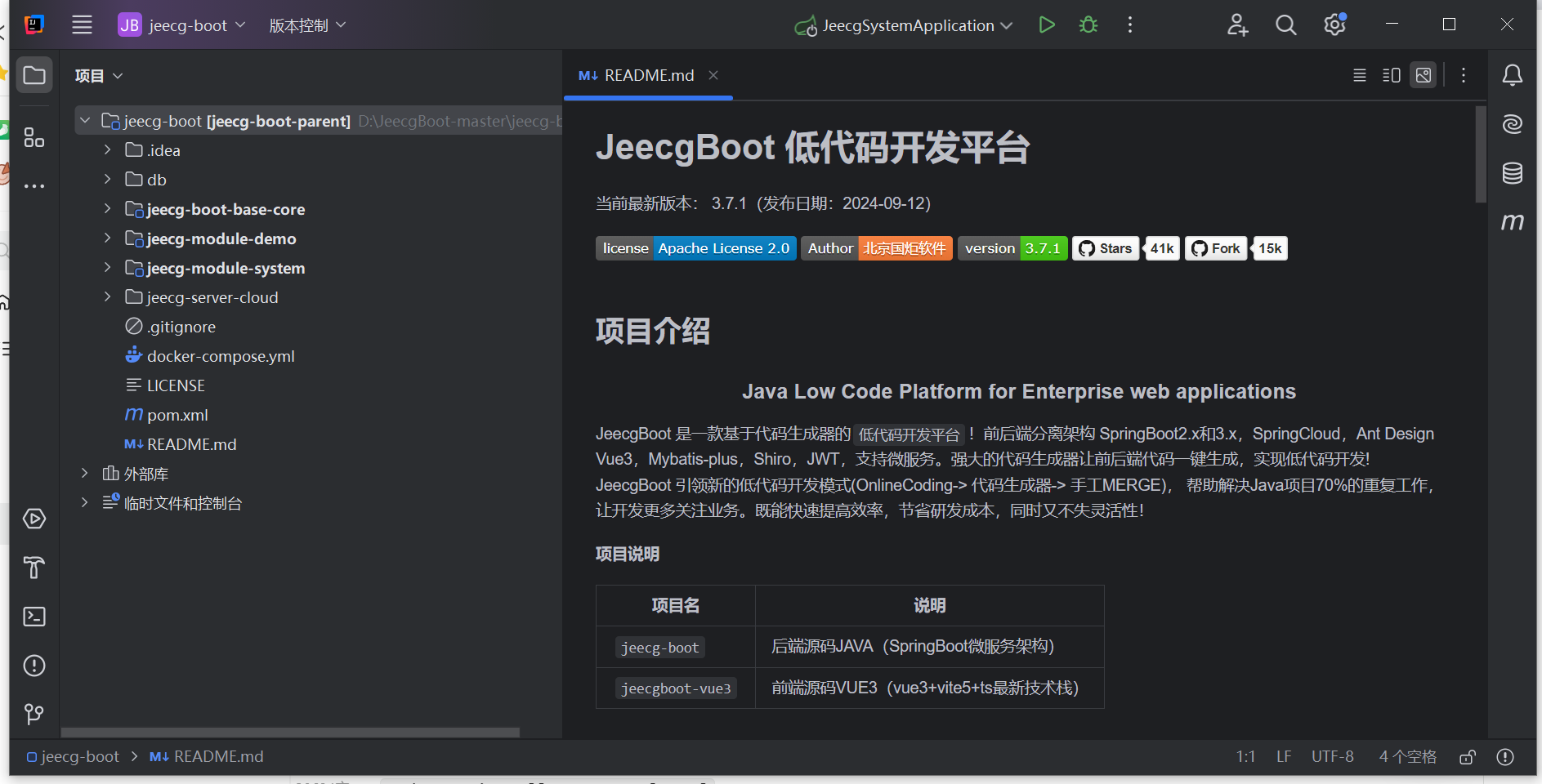Viewport: 1542px width, 784px height.
Task: Change LF line separator setting
Action: click(x=1284, y=757)
